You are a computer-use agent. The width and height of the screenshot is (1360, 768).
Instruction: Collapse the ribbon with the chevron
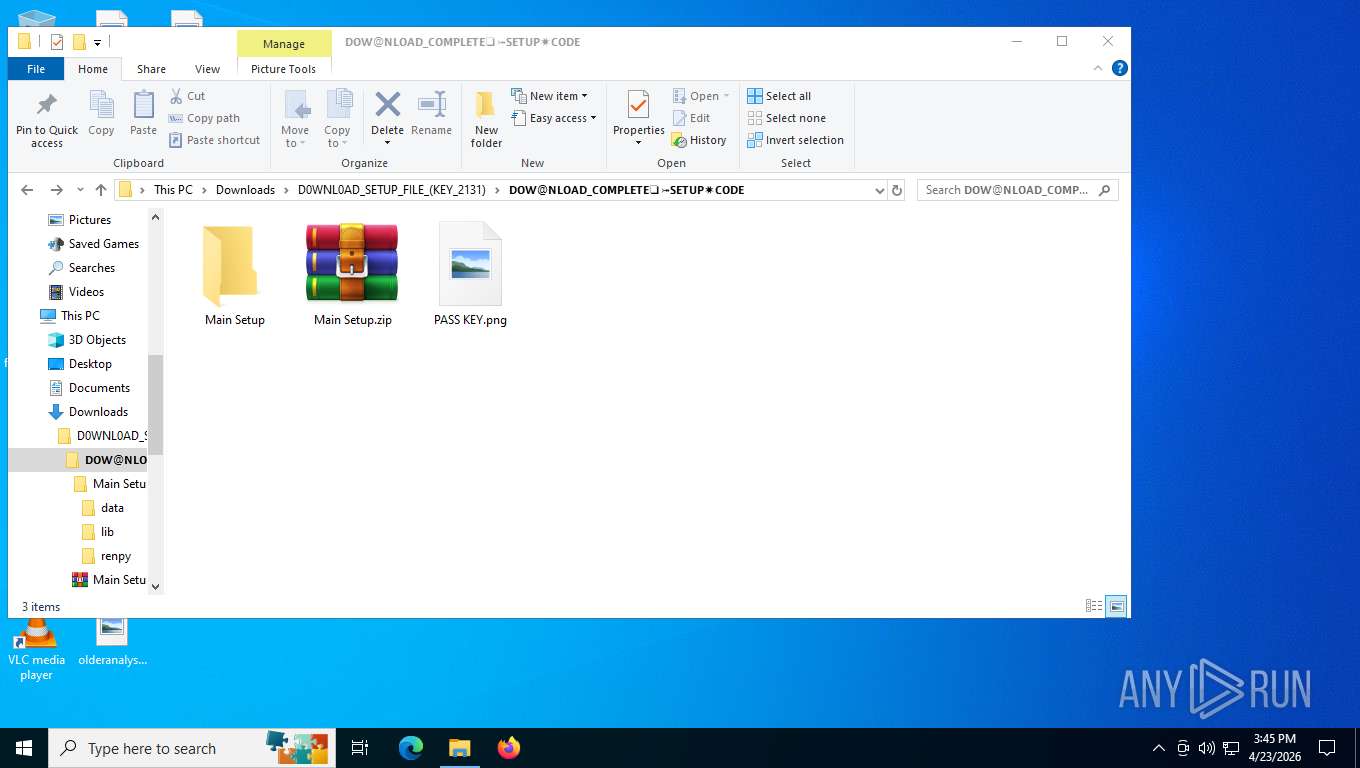(x=1098, y=69)
